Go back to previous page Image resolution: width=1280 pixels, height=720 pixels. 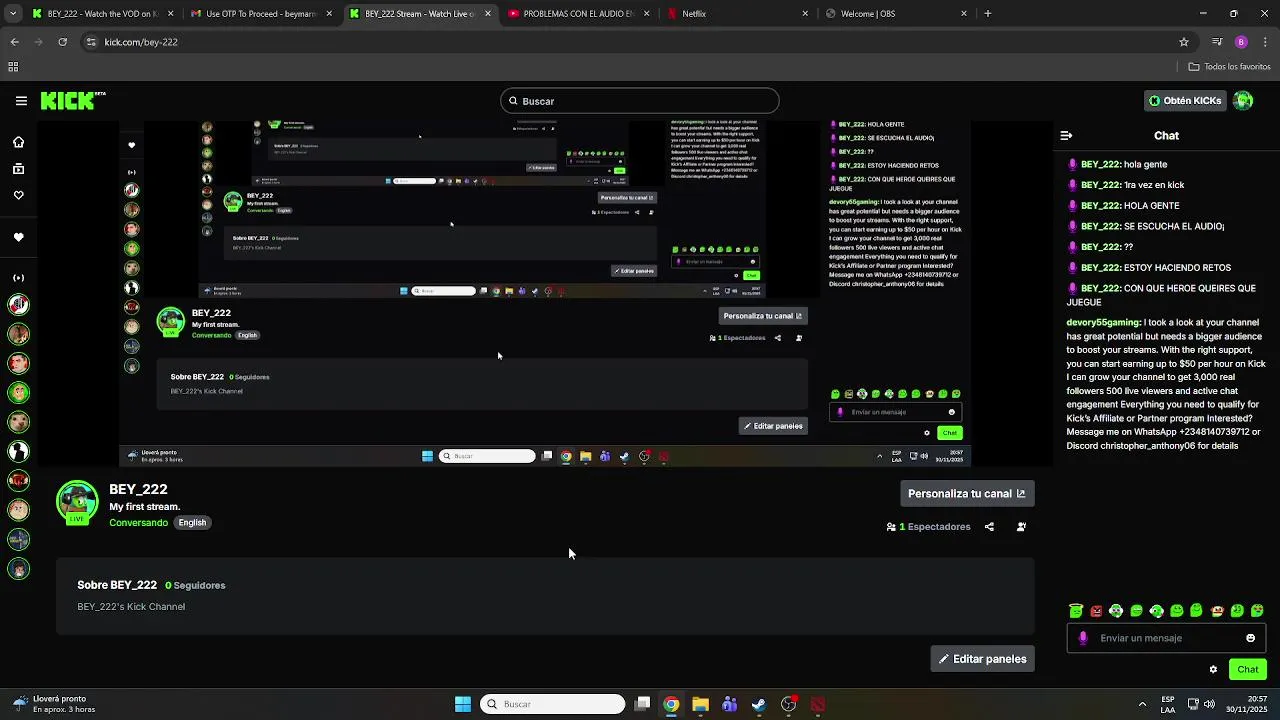(x=14, y=42)
